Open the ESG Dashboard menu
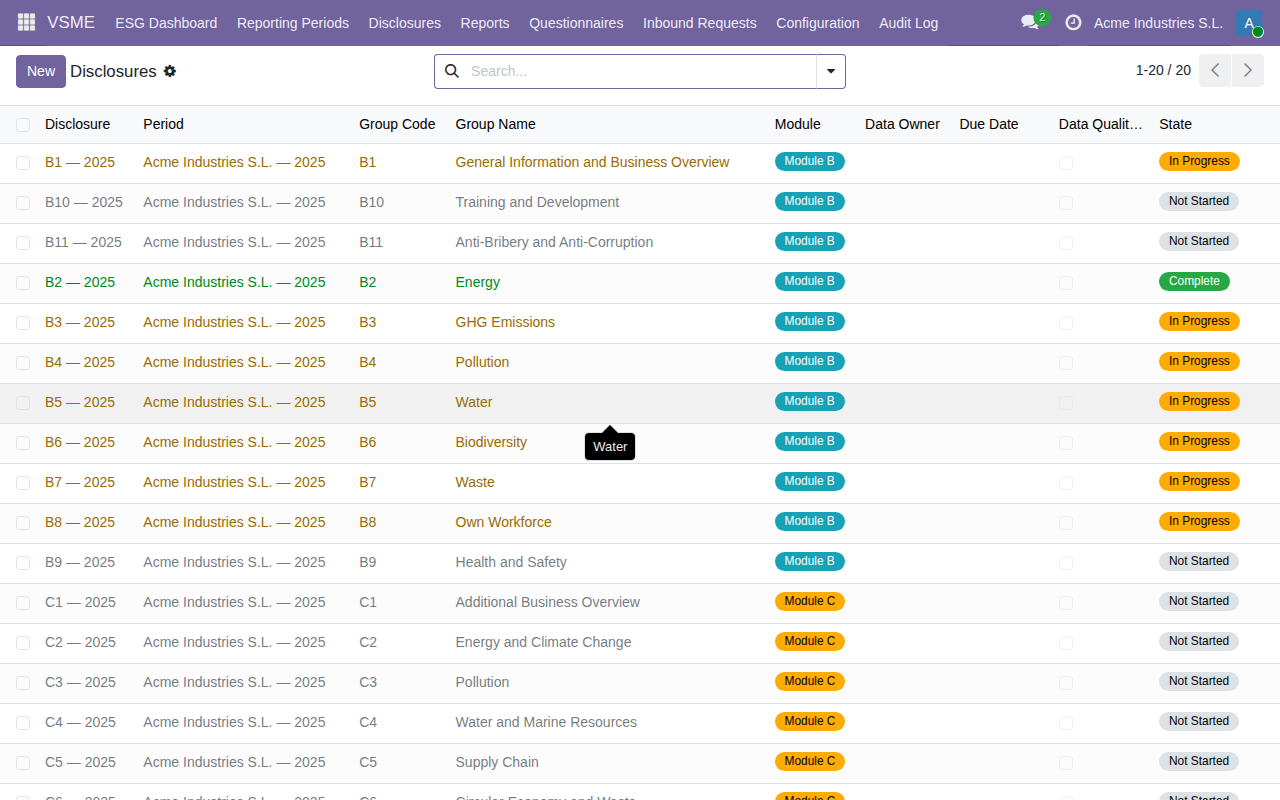The width and height of the screenshot is (1280, 800). pos(166,22)
